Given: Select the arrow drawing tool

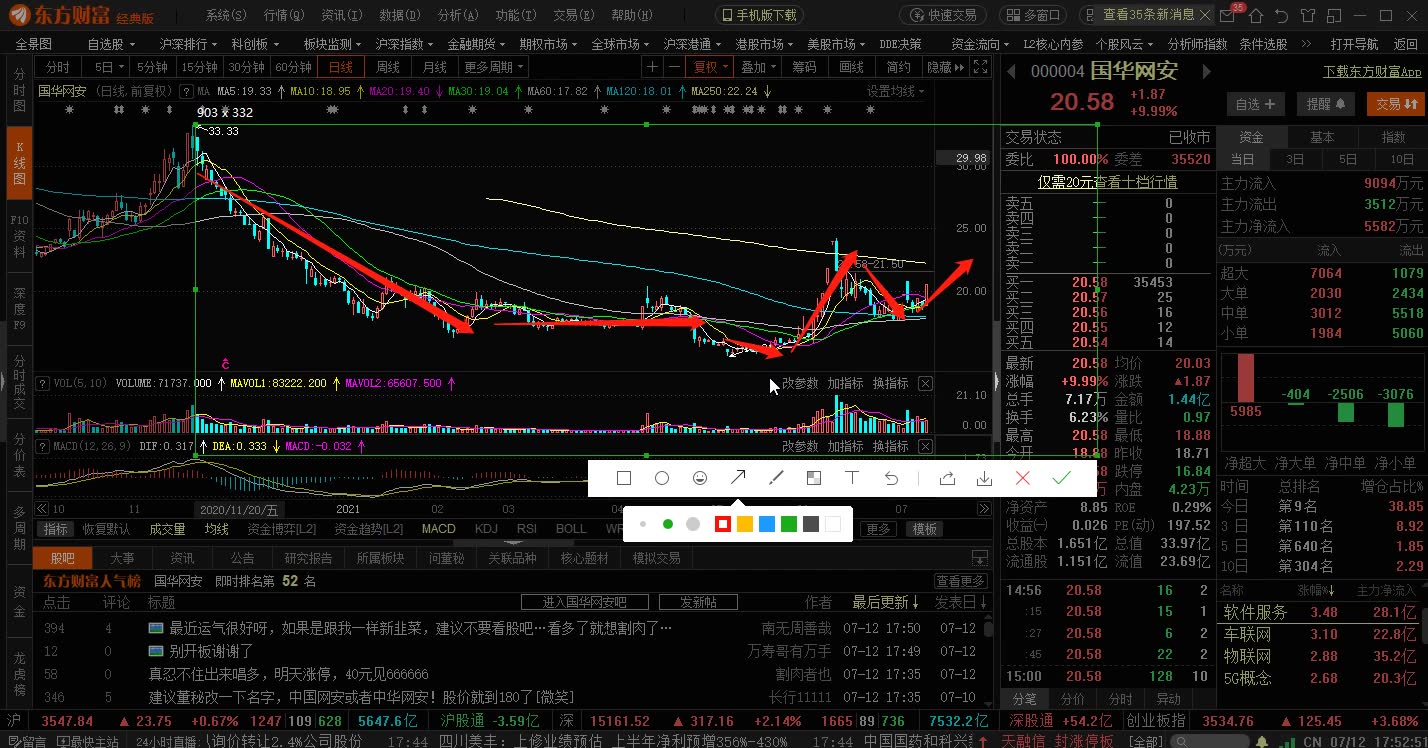Looking at the screenshot, I should [738, 478].
